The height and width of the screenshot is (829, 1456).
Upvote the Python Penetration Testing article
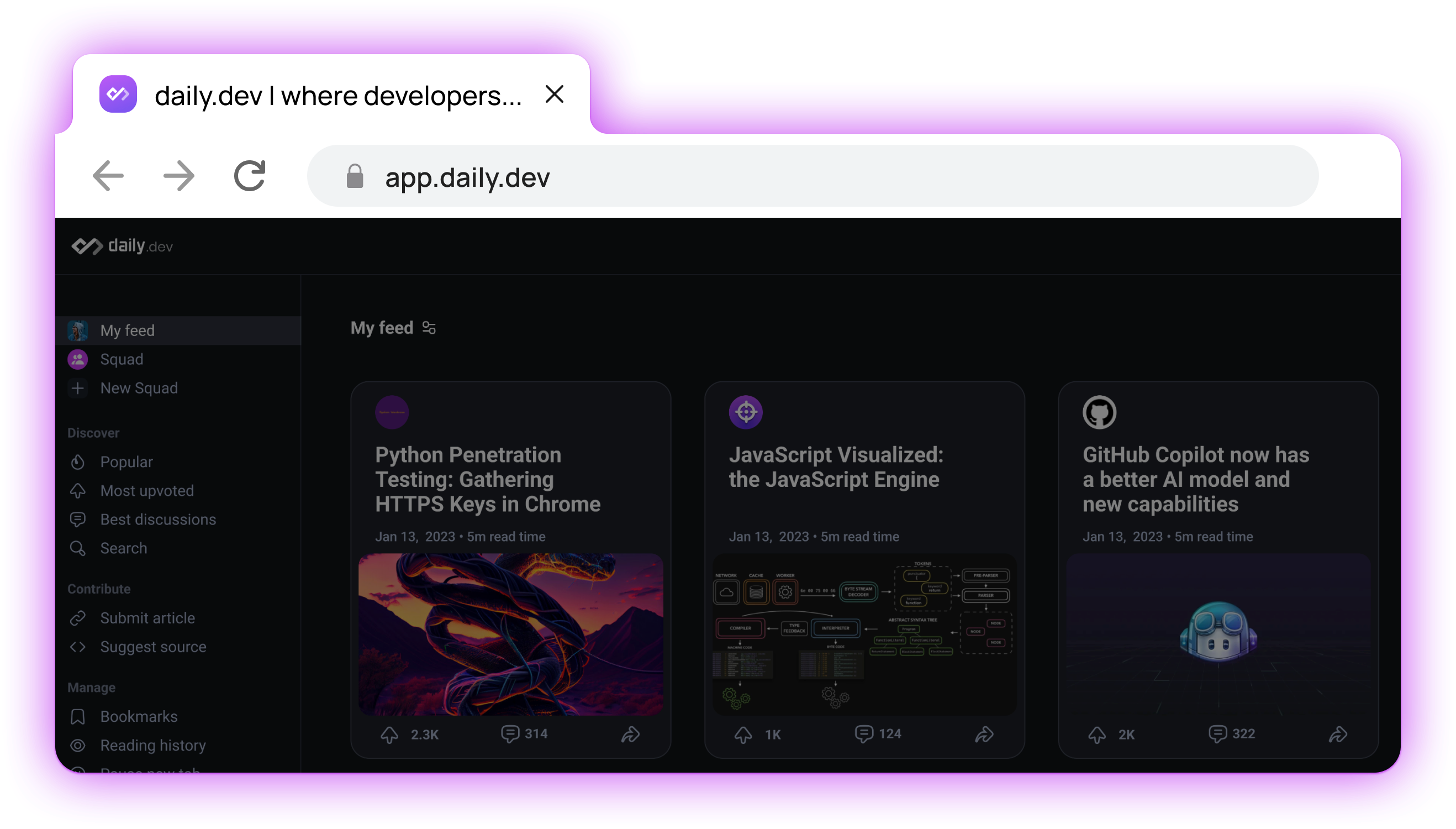[390, 734]
